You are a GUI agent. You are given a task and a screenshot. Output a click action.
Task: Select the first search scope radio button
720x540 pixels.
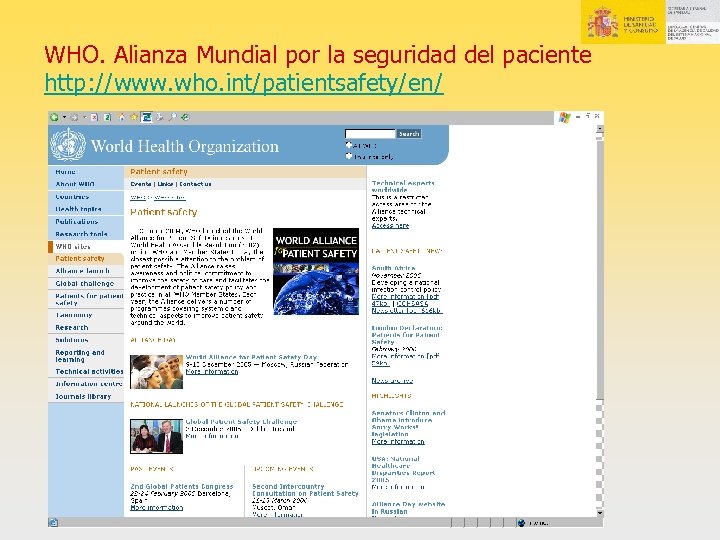tap(349, 145)
